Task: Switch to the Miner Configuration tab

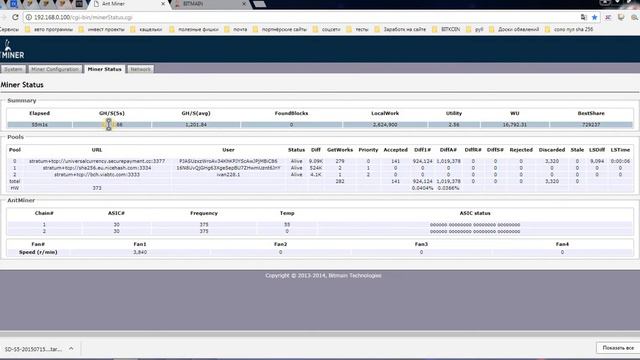Action: pyautogui.click(x=55, y=69)
